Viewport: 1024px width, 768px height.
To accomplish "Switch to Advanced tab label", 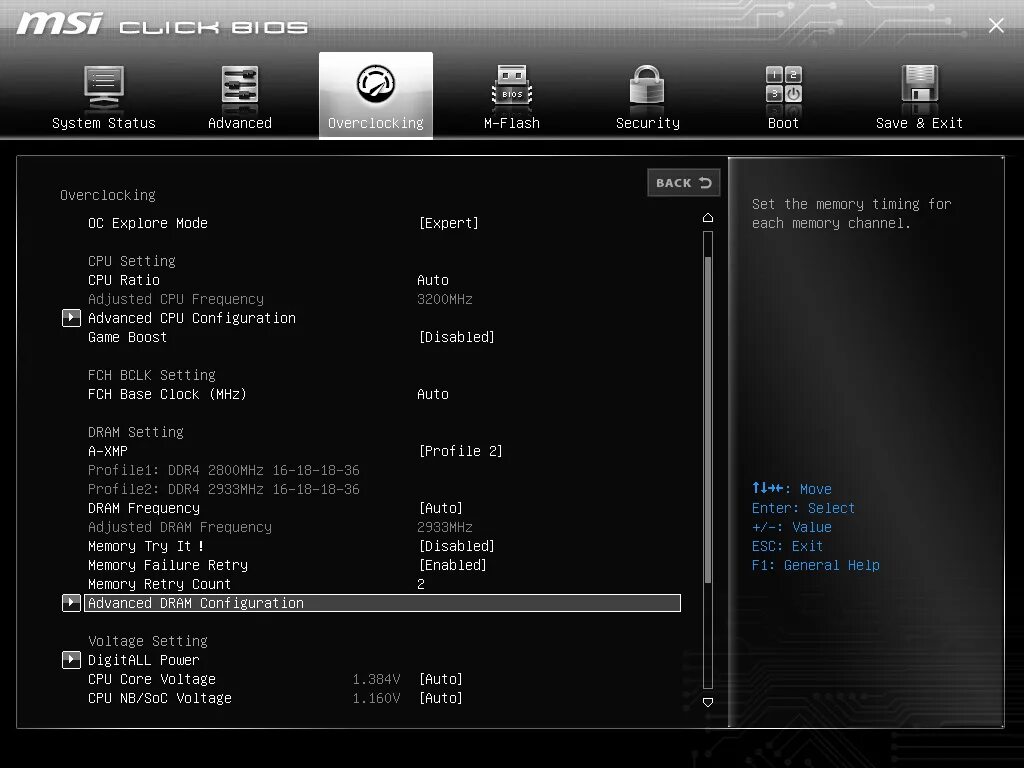I will [240, 123].
